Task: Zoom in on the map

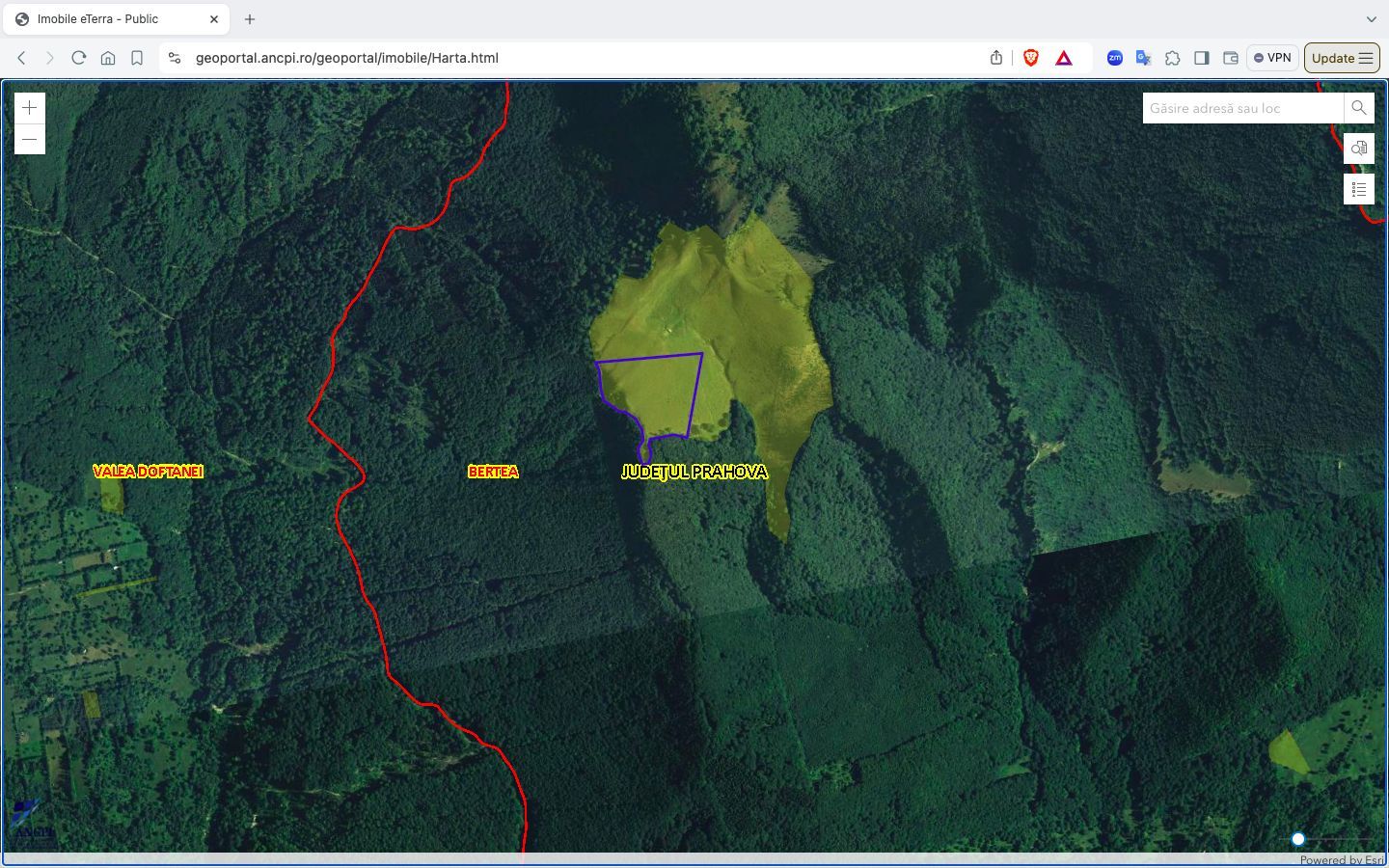Action: click(x=30, y=108)
